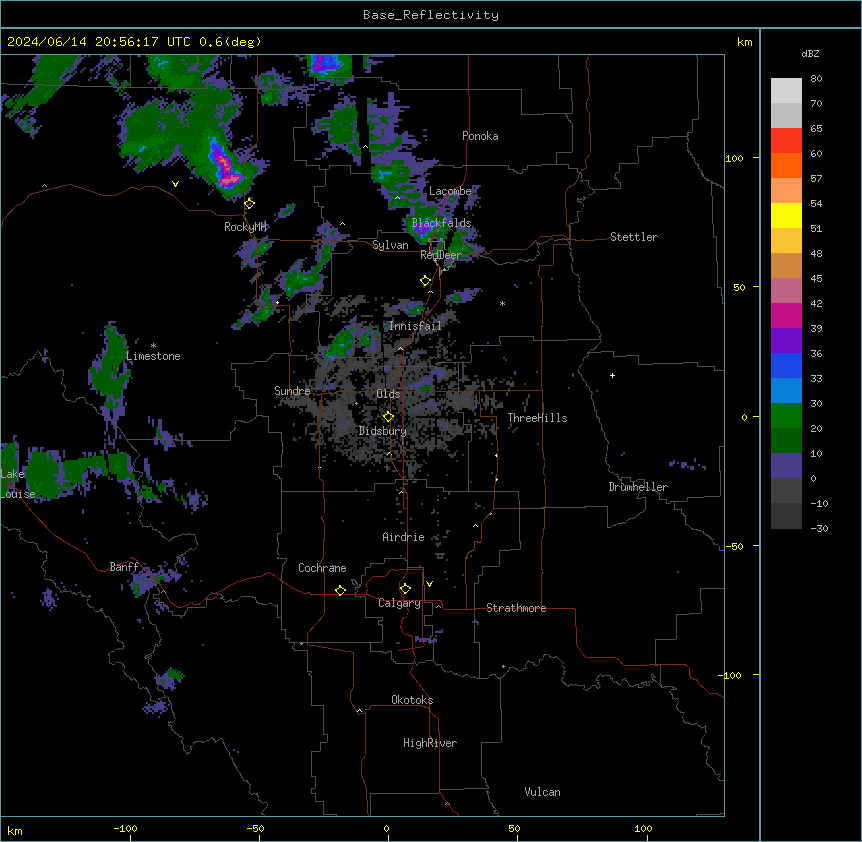Viewport: 862px width, 842px height.
Task: Click the Sylvan label
Action: (390, 245)
